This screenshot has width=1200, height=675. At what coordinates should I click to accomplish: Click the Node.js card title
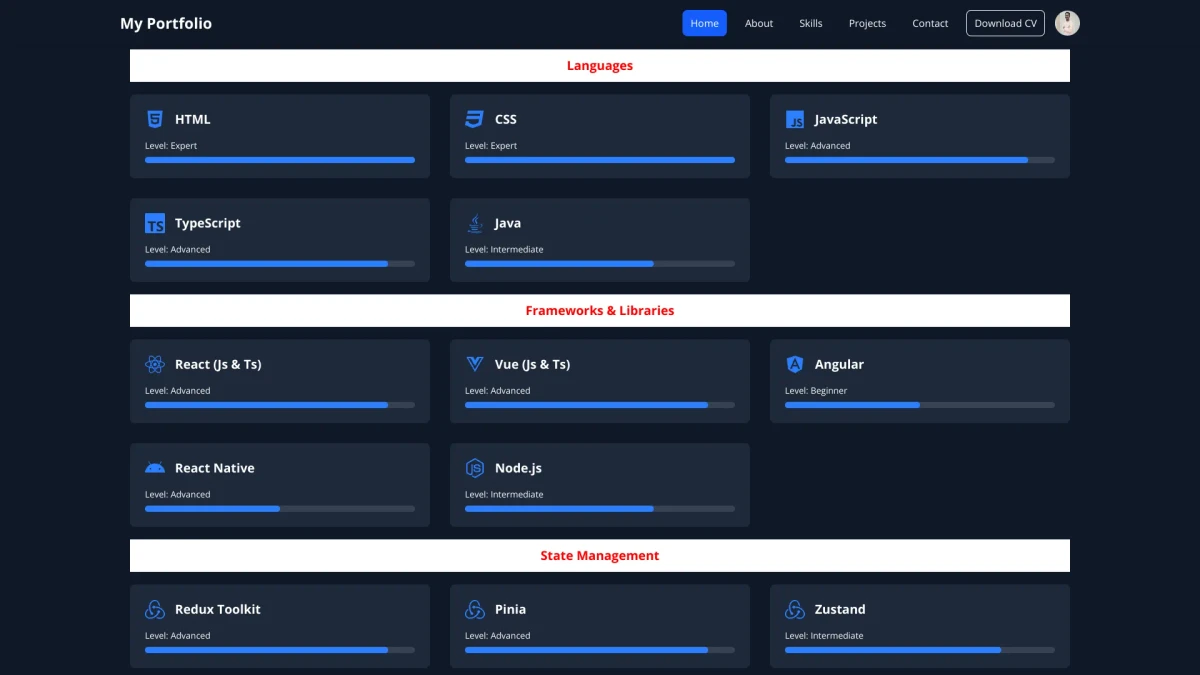tap(518, 468)
